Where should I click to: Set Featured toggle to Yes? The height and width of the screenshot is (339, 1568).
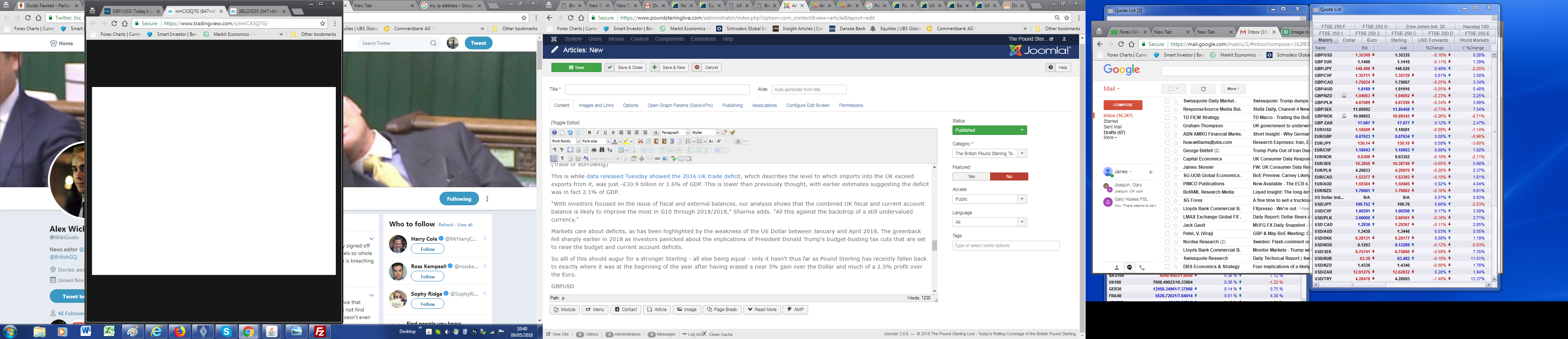971,177
